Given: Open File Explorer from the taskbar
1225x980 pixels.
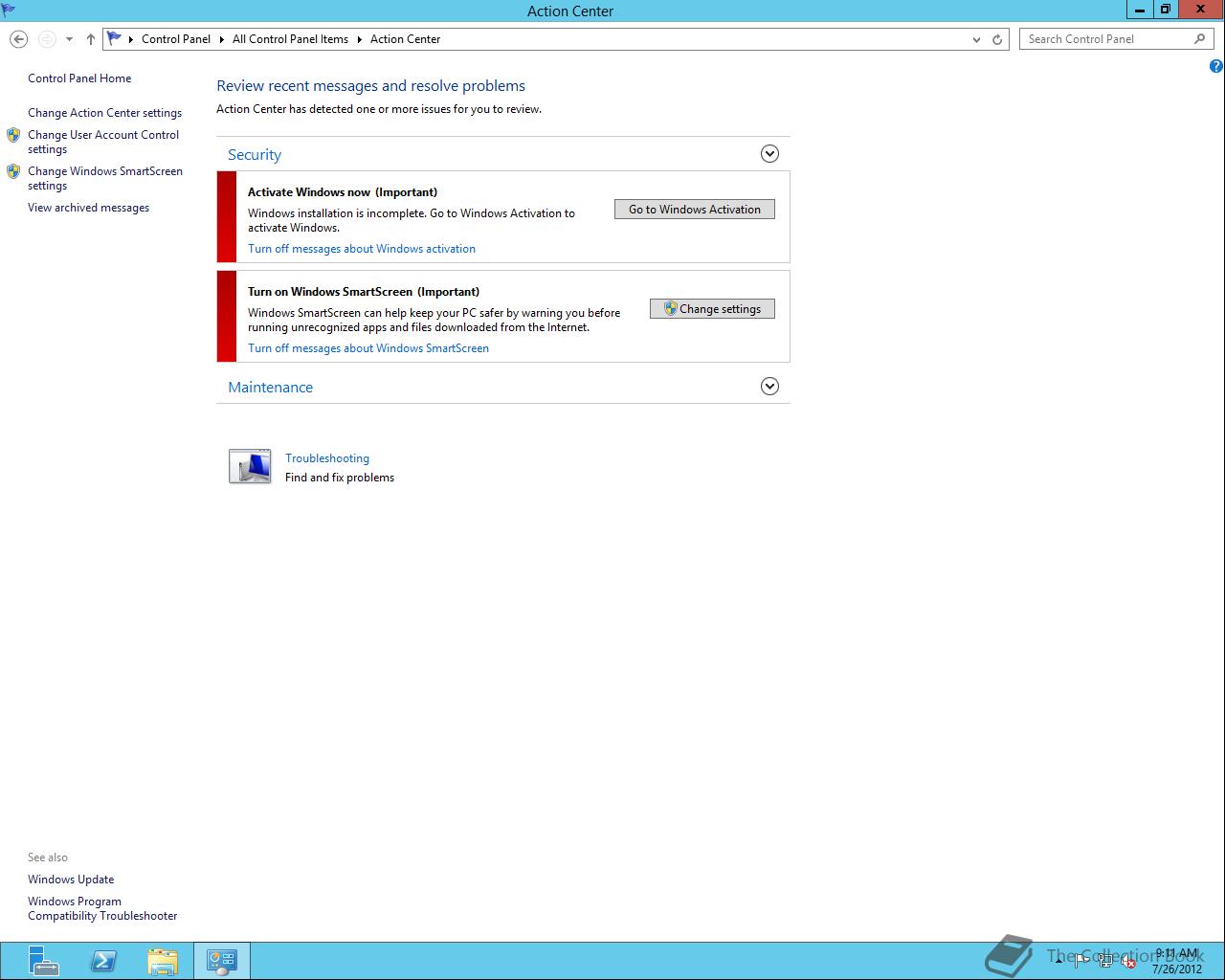Looking at the screenshot, I should (163, 961).
